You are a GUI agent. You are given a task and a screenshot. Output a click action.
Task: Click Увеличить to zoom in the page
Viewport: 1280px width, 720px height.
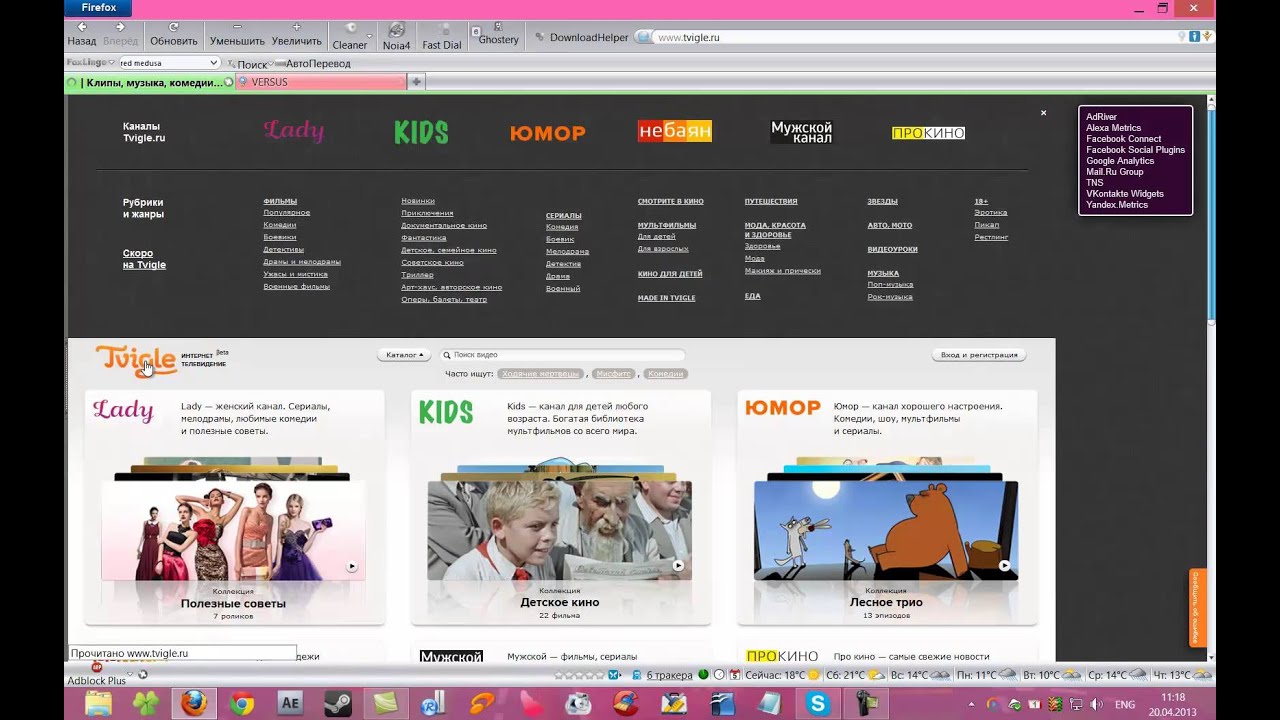click(x=296, y=34)
